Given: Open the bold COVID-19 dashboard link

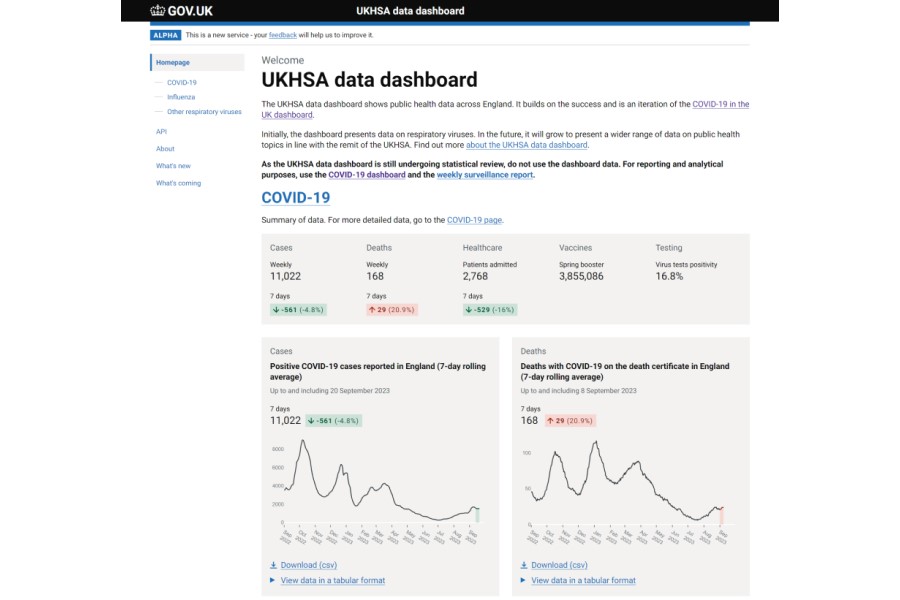Looking at the screenshot, I should 367,175.
